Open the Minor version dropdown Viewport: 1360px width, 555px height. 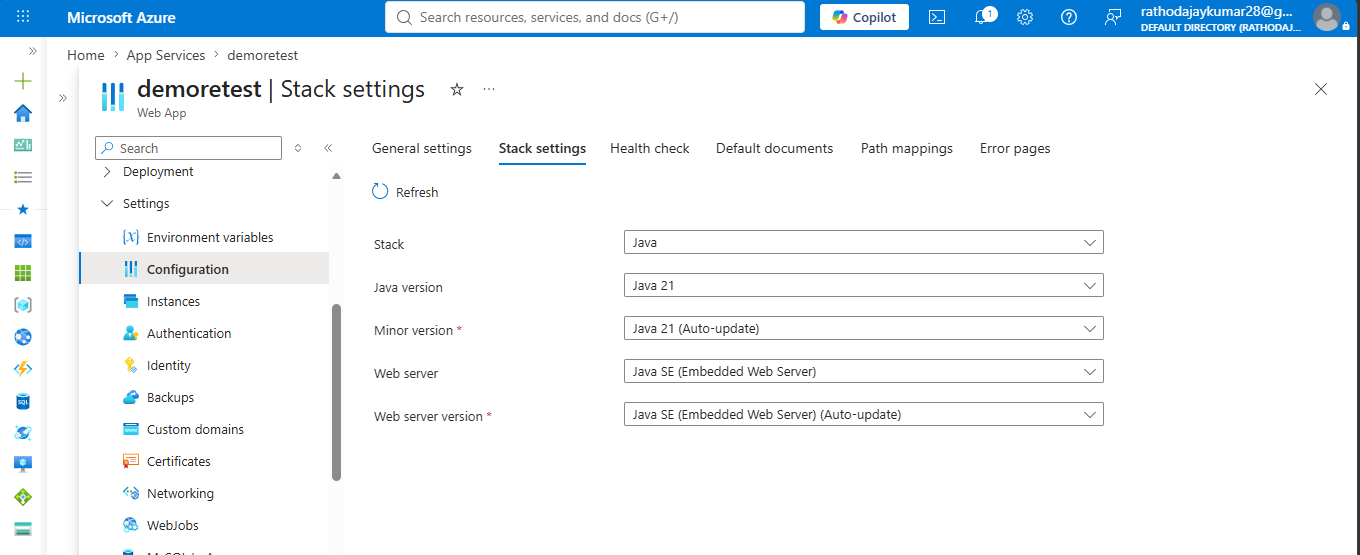pyautogui.click(x=863, y=328)
